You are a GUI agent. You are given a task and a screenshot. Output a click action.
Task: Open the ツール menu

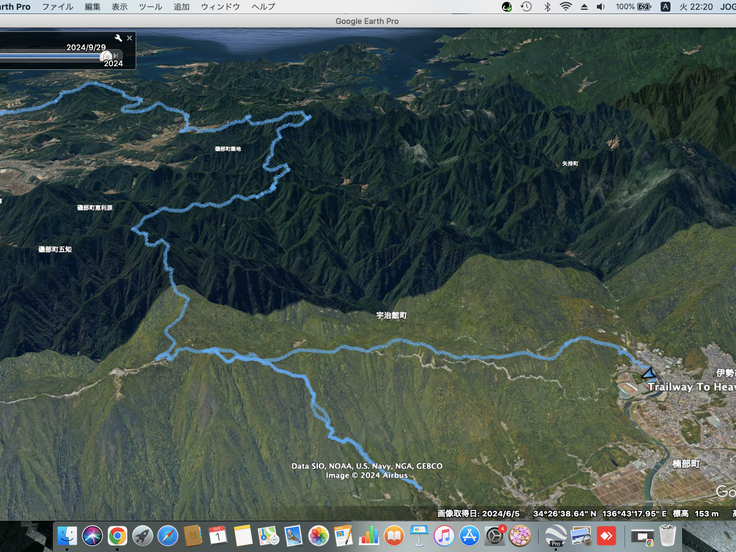click(x=150, y=6)
